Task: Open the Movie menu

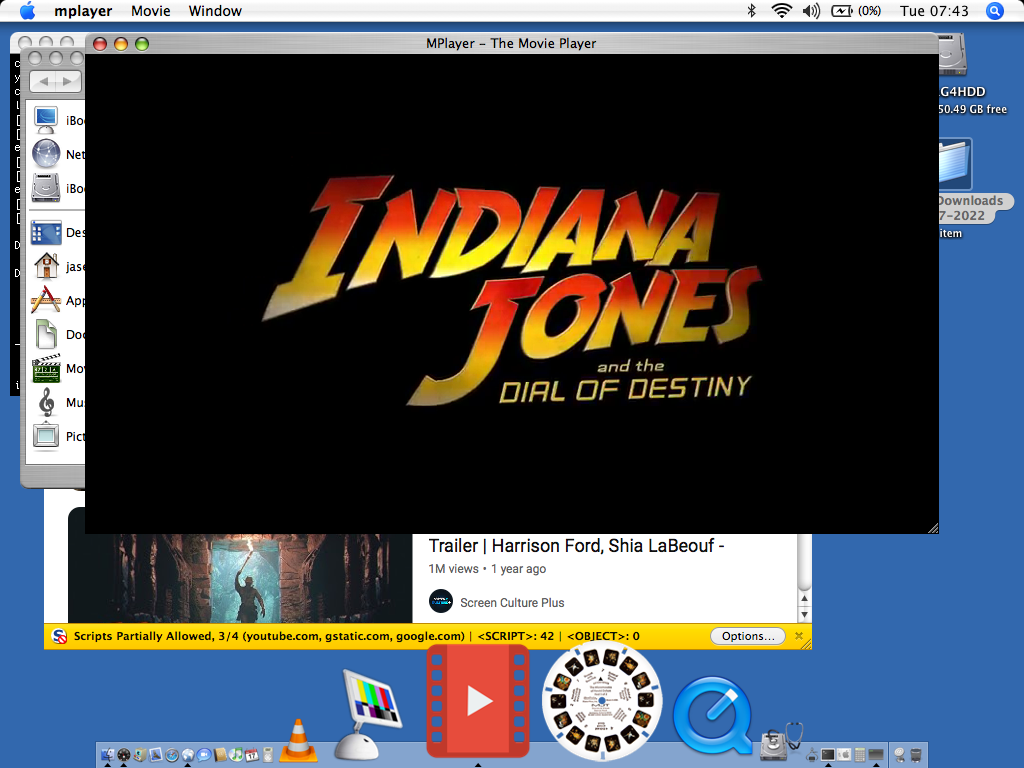Action: [151, 11]
